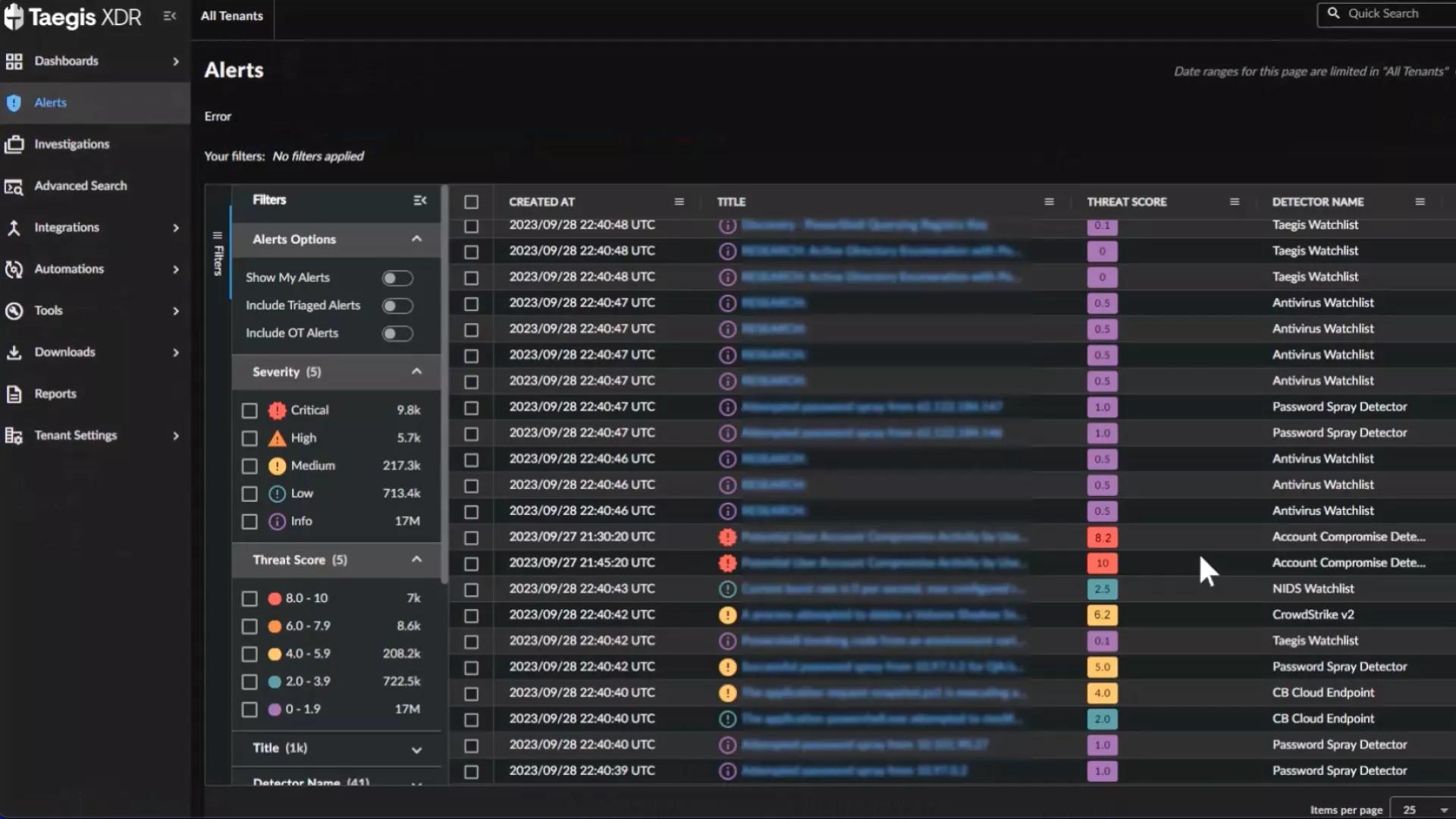Toggle the Show My Alerts switch
1456x819 pixels.
pos(397,278)
